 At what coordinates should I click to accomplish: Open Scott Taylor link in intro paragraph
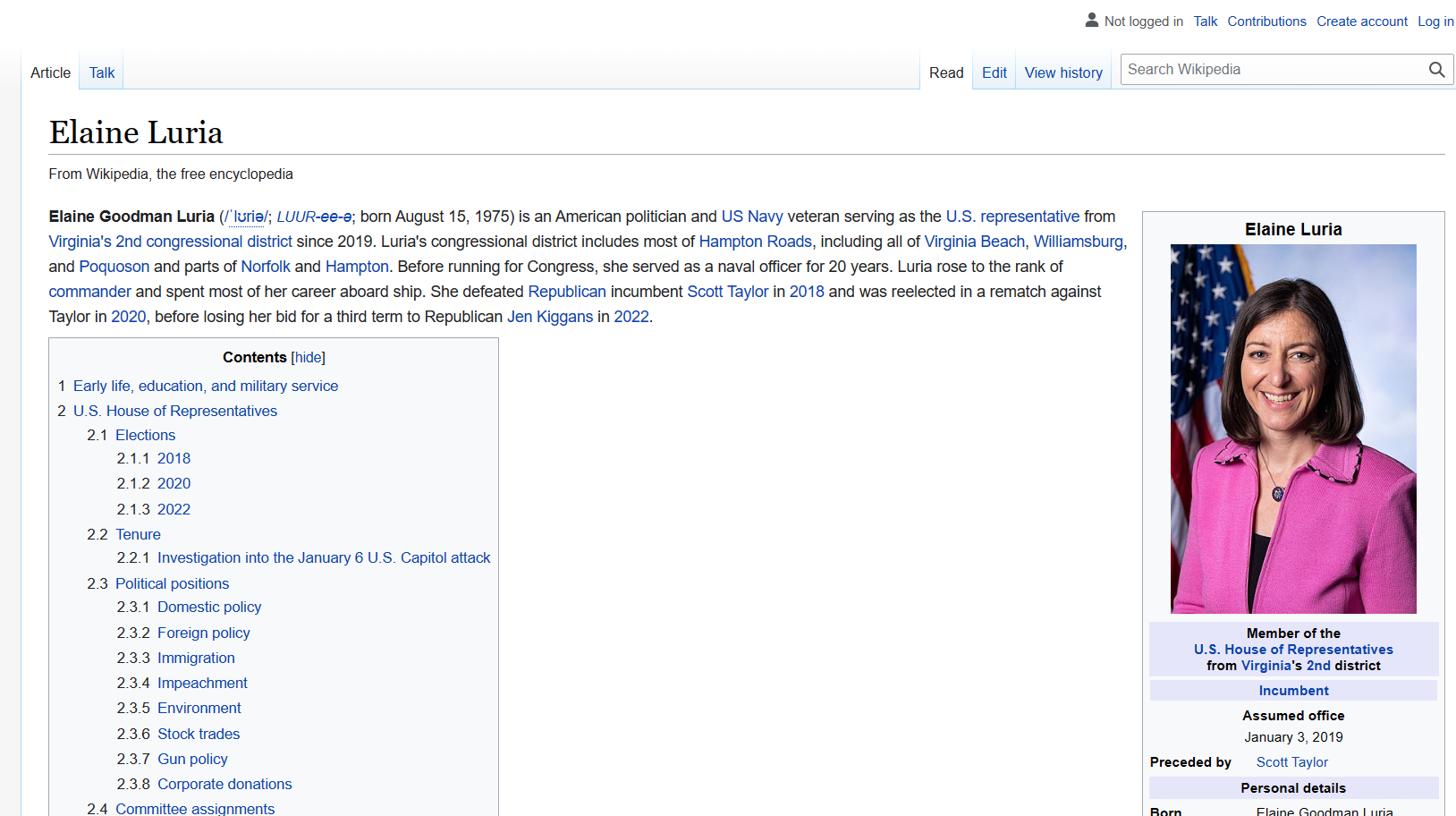click(727, 292)
